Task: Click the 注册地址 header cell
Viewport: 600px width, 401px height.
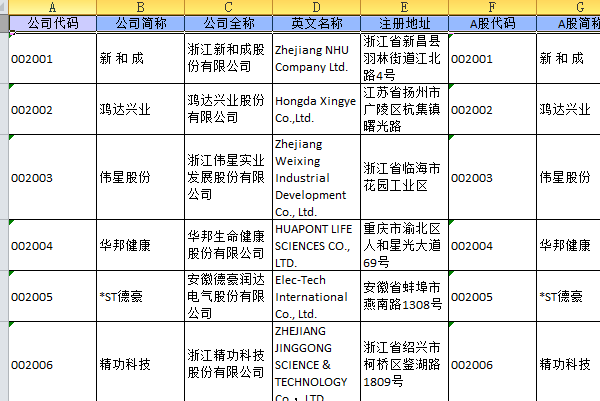Action: point(404,23)
